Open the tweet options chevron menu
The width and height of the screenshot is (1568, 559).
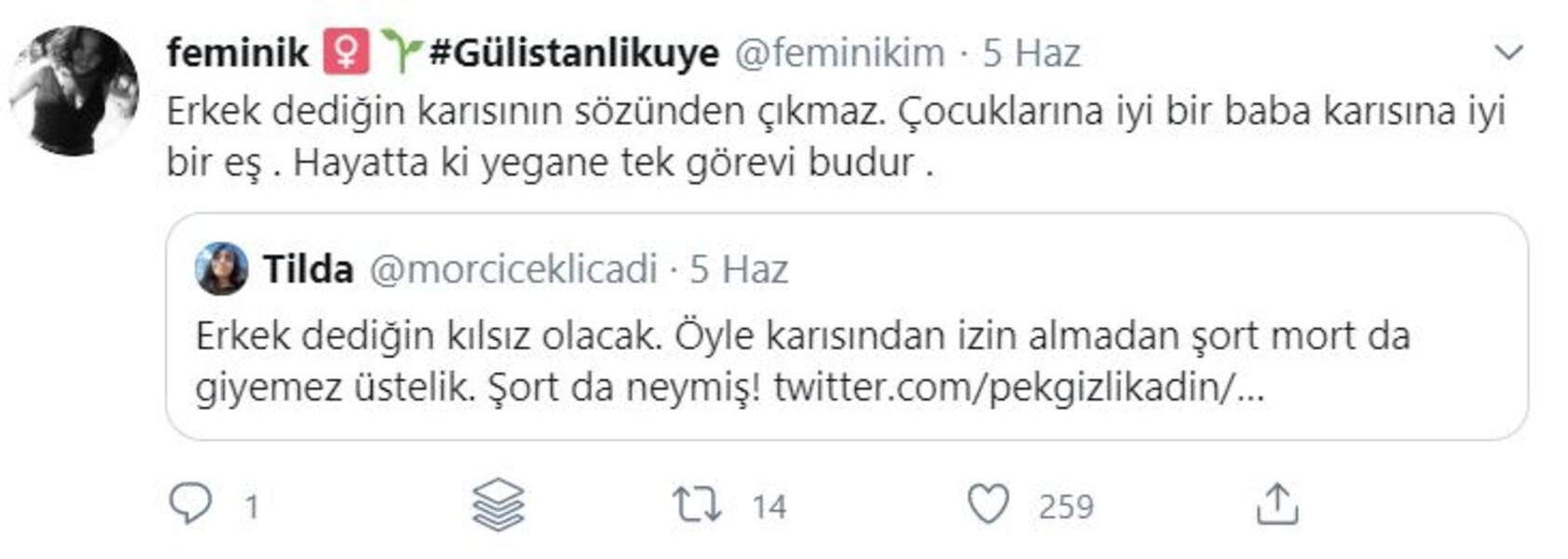(1507, 52)
